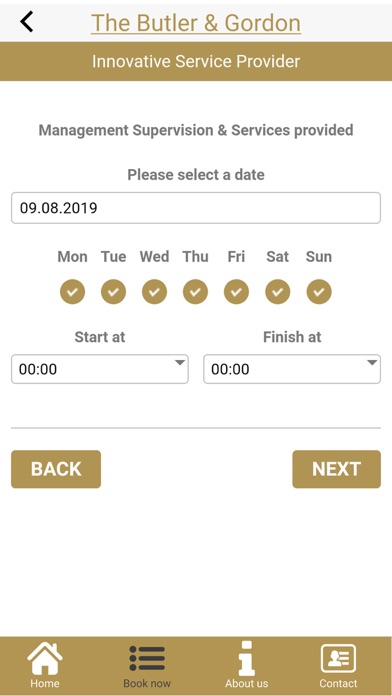The image size is (392, 696).
Task: Open the Home house icon
Action: [45, 659]
